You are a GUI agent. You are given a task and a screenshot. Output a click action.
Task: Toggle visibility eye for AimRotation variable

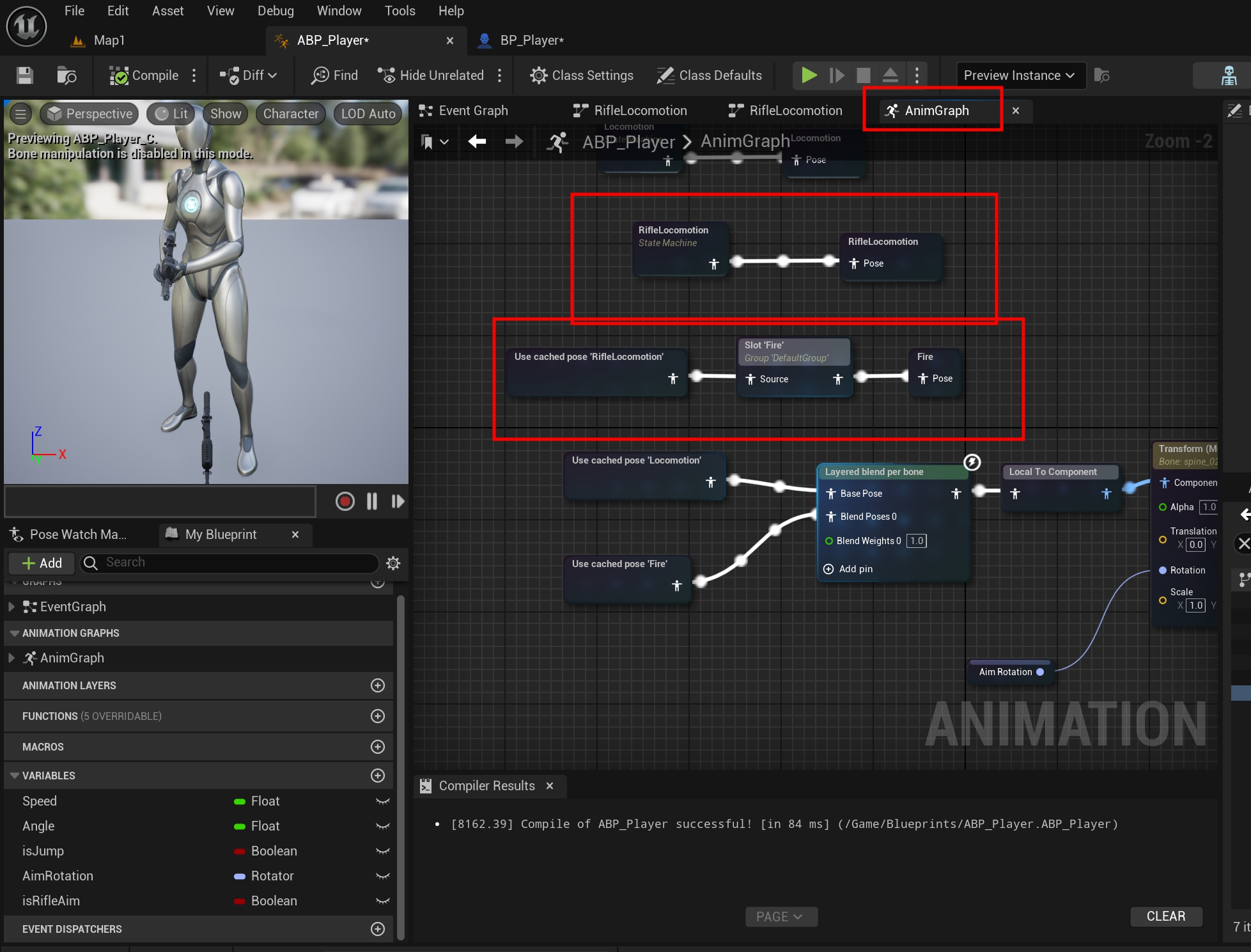point(383,876)
